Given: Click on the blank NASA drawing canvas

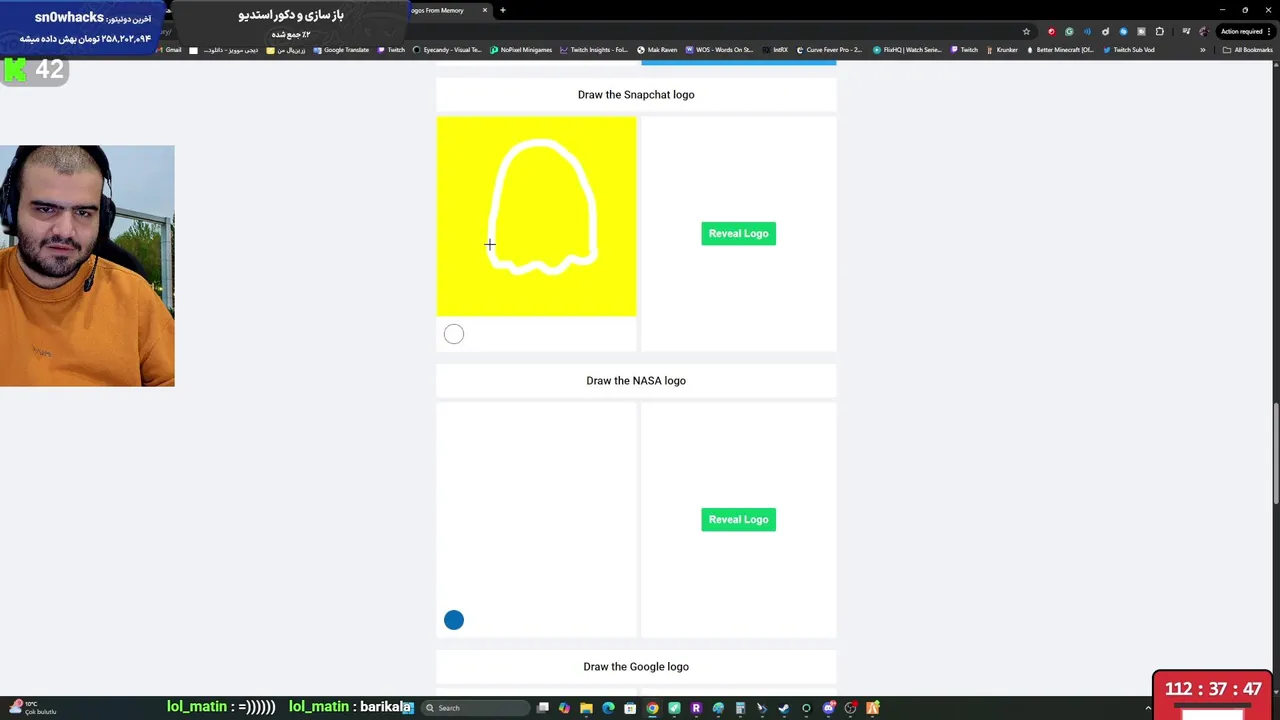Looking at the screenshot, I should (536, 502).
